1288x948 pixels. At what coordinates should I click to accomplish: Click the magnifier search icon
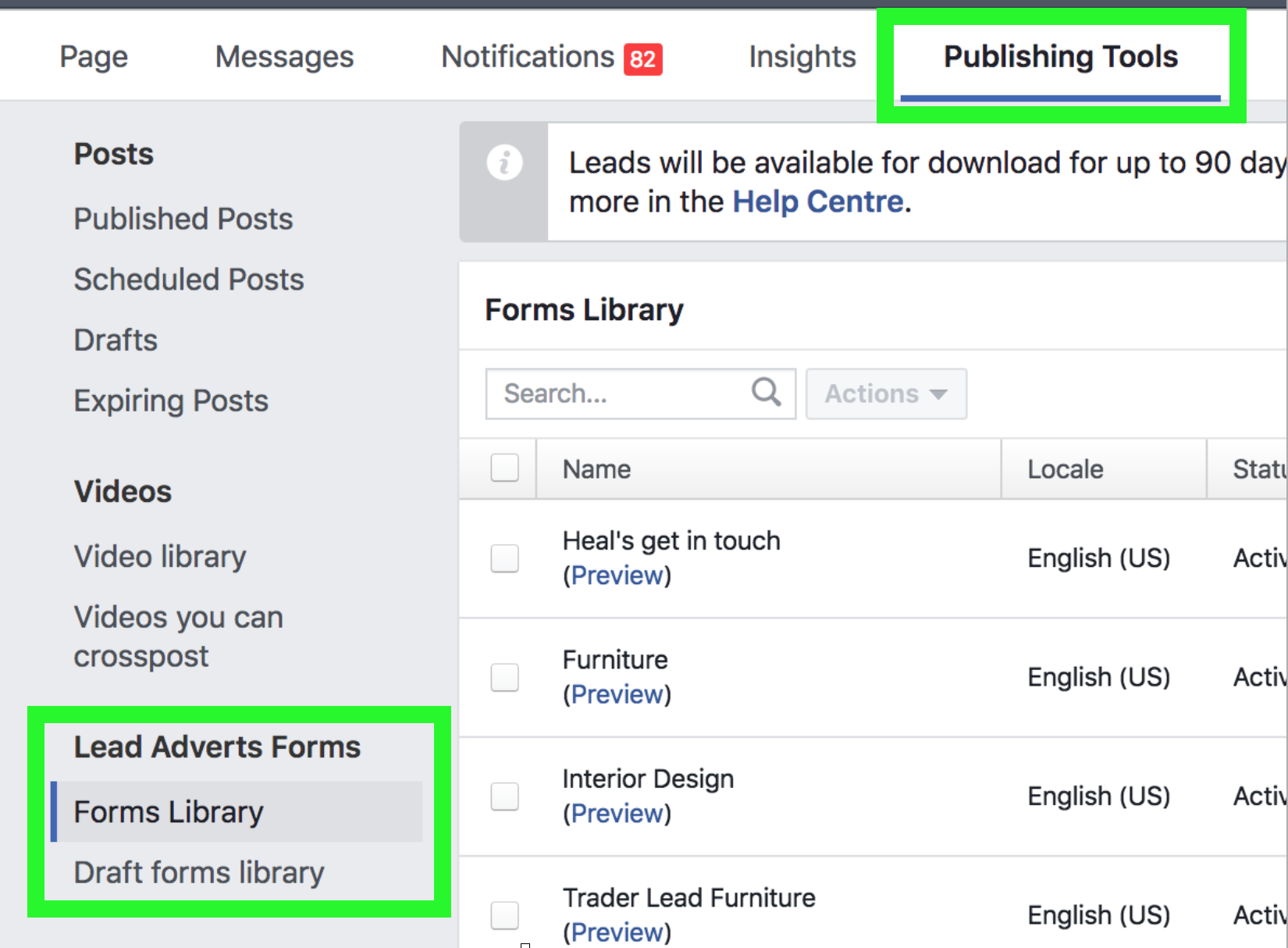(x=766, y=391)
